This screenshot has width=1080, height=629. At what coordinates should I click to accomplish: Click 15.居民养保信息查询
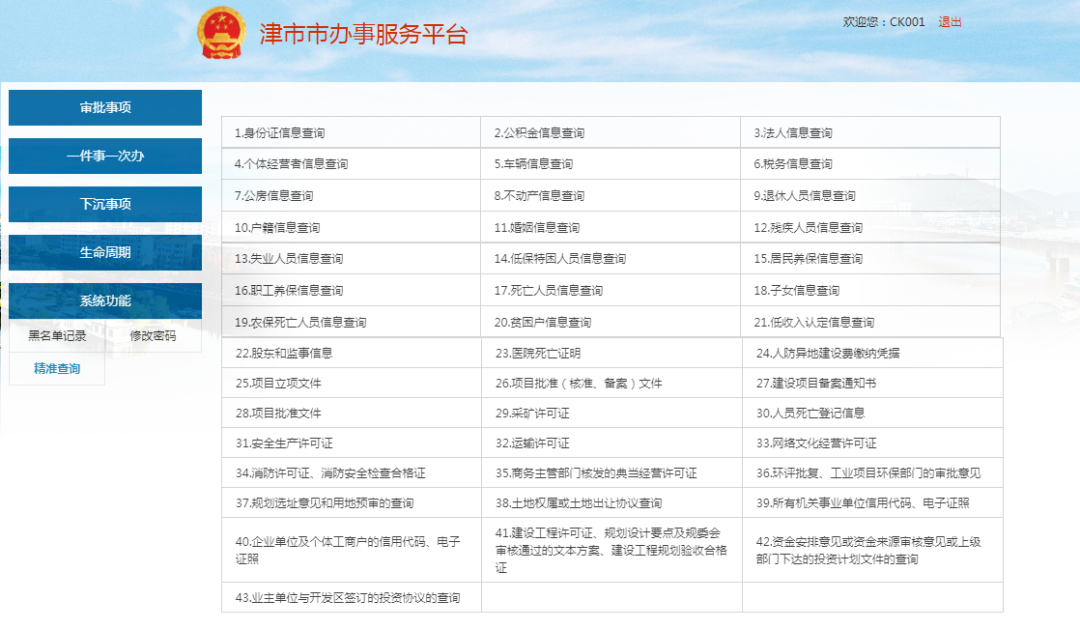point(808,258)
